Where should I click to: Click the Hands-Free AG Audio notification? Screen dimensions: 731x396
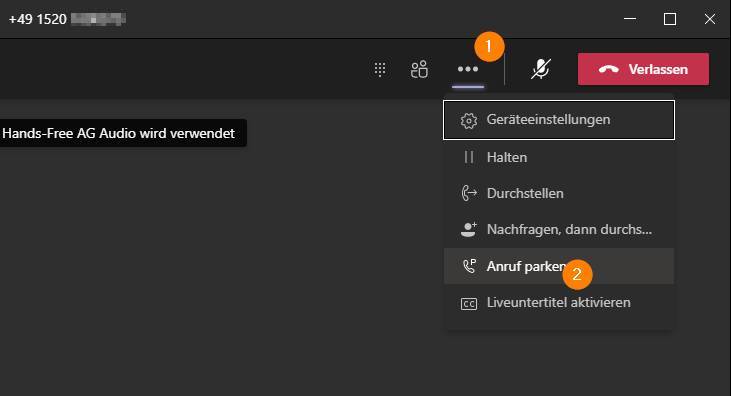(x=123, y=133)
